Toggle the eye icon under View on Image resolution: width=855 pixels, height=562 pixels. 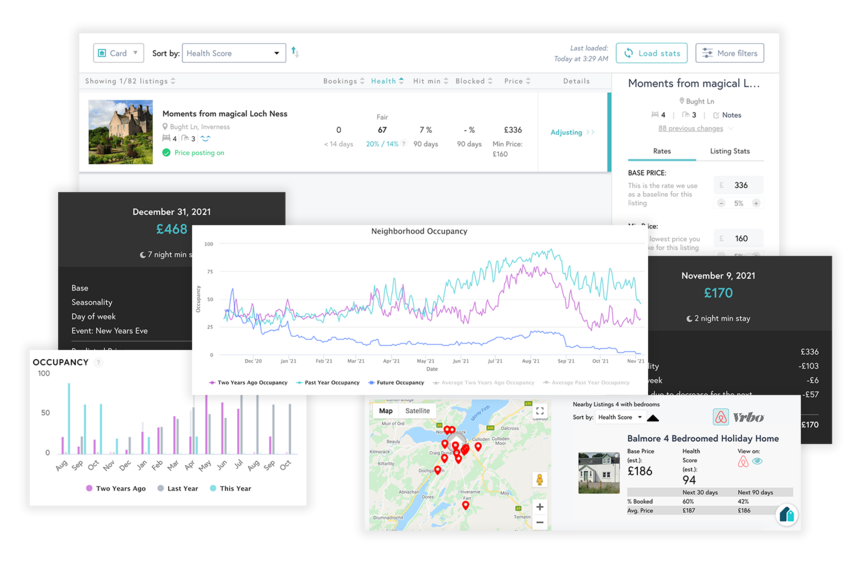pos(757,462)
